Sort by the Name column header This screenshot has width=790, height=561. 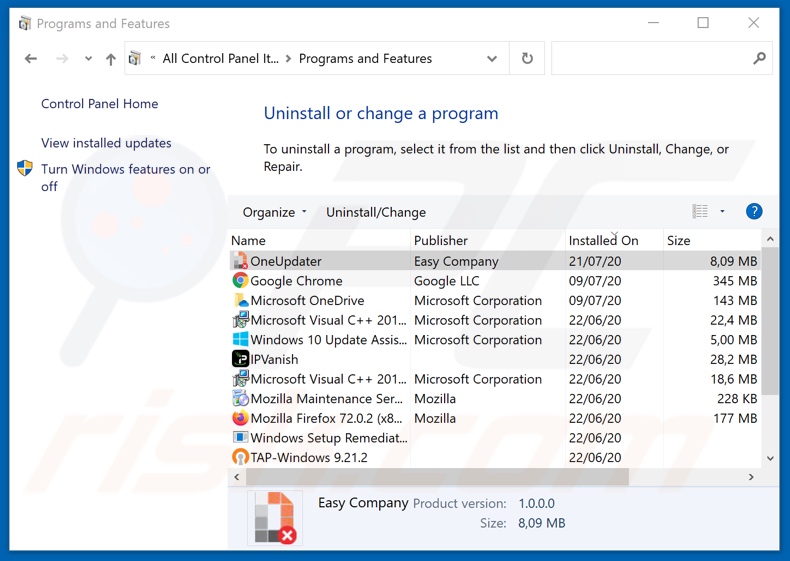coord(319,240)
